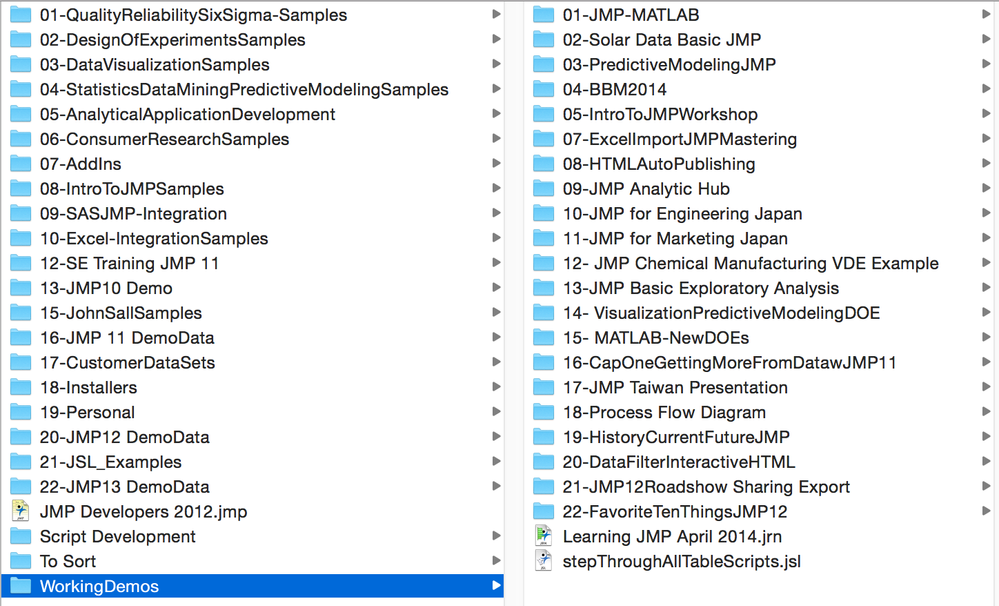Select the 22-JMP13 DemoData folder name
Image resolution: width=999 pixels, height=606 pixels.
(124, 487)
